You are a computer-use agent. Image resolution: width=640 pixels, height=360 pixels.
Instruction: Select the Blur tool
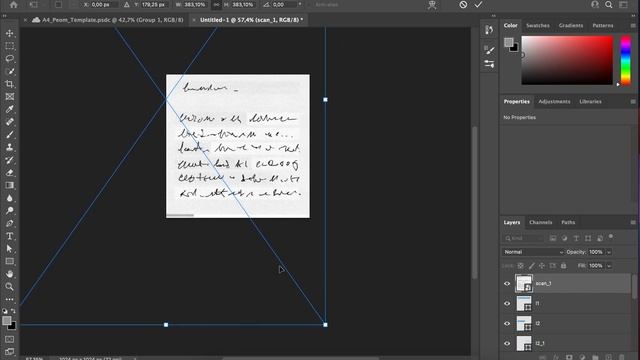9,198
